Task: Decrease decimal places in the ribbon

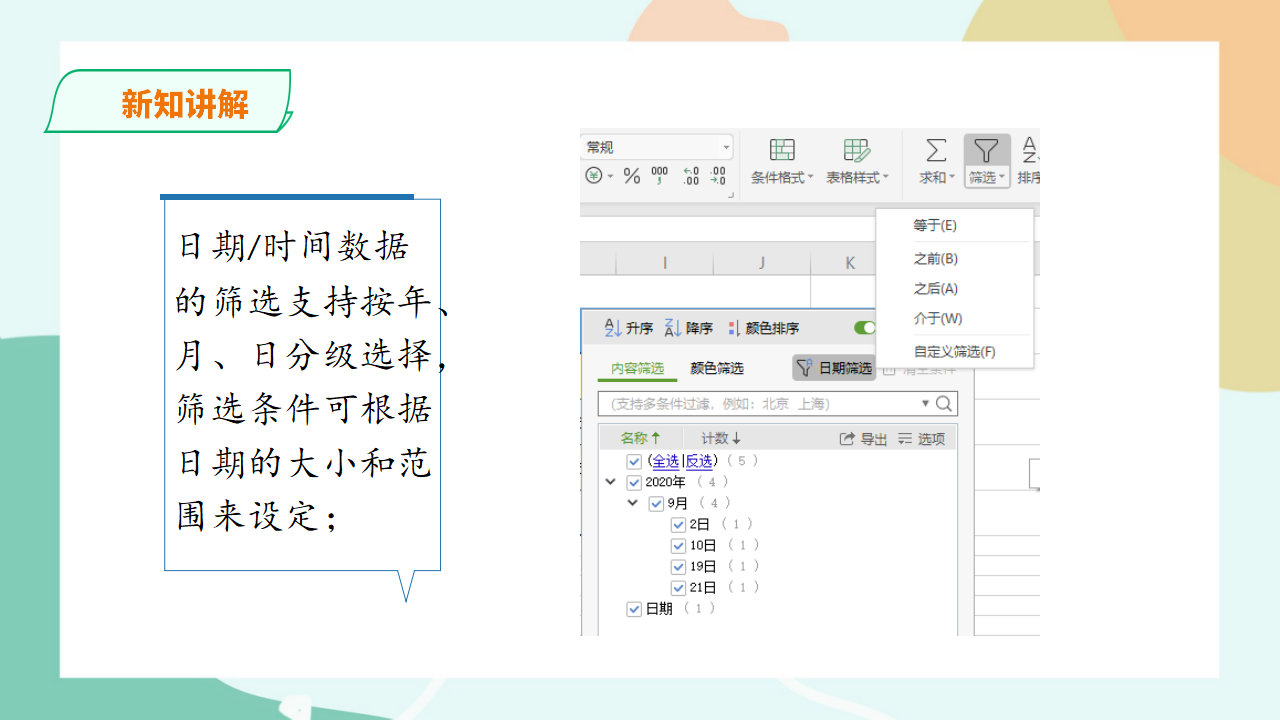Action: coord(718,176)
